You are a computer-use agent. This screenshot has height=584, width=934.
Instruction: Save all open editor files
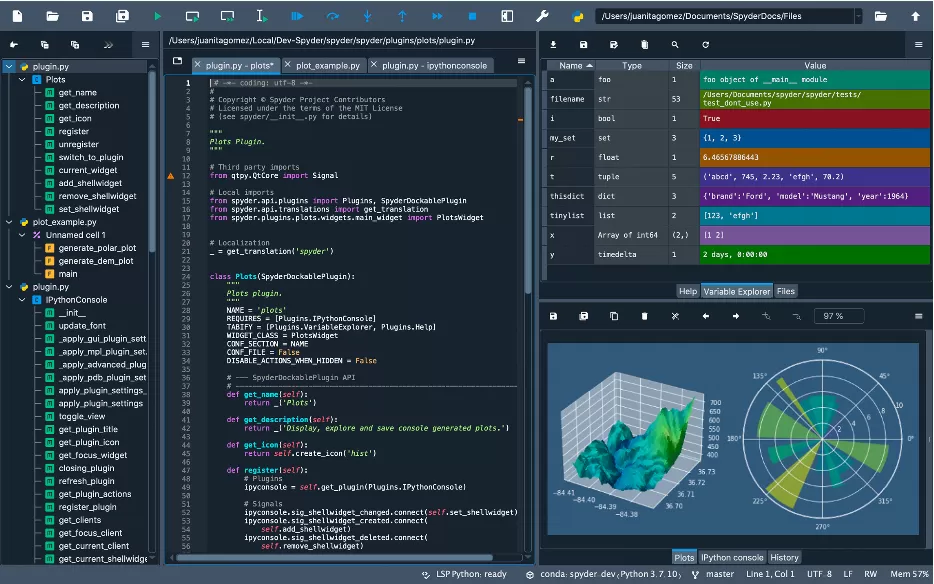[123, 15]
